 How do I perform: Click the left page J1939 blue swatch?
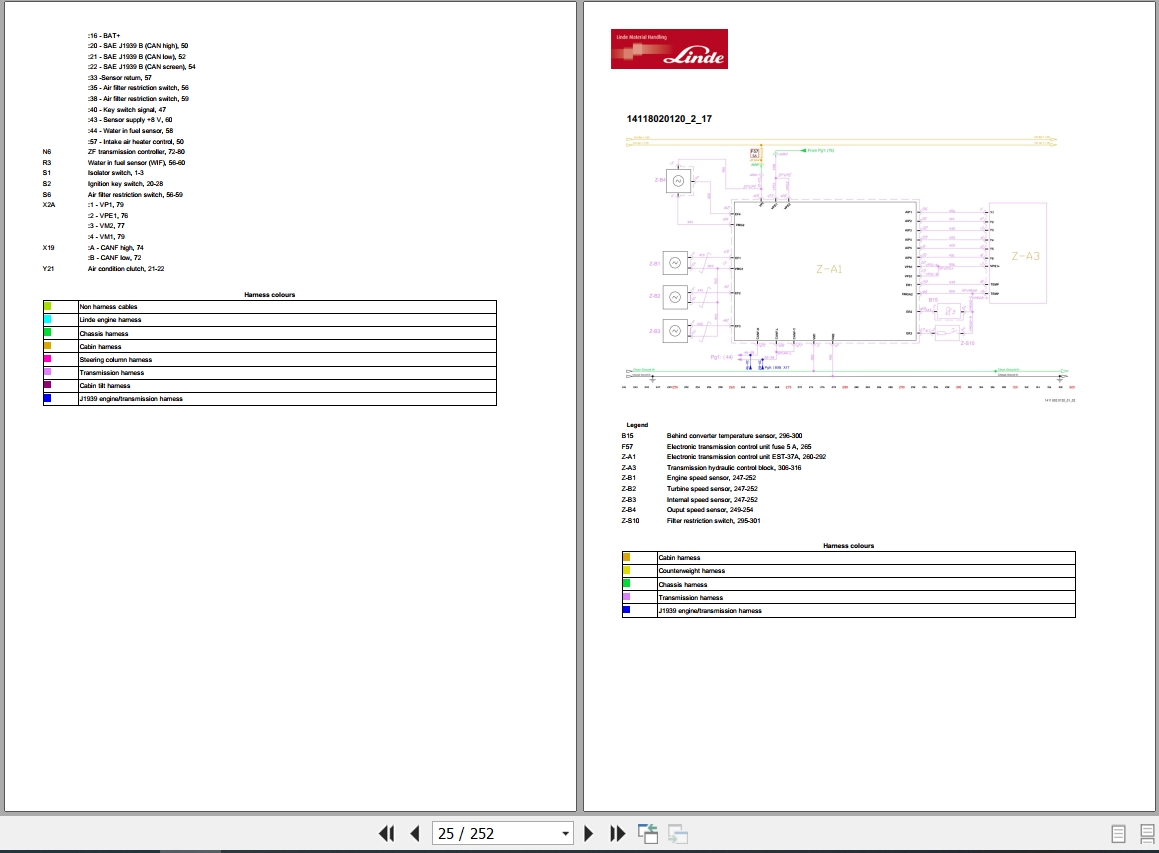pos(47,398)
